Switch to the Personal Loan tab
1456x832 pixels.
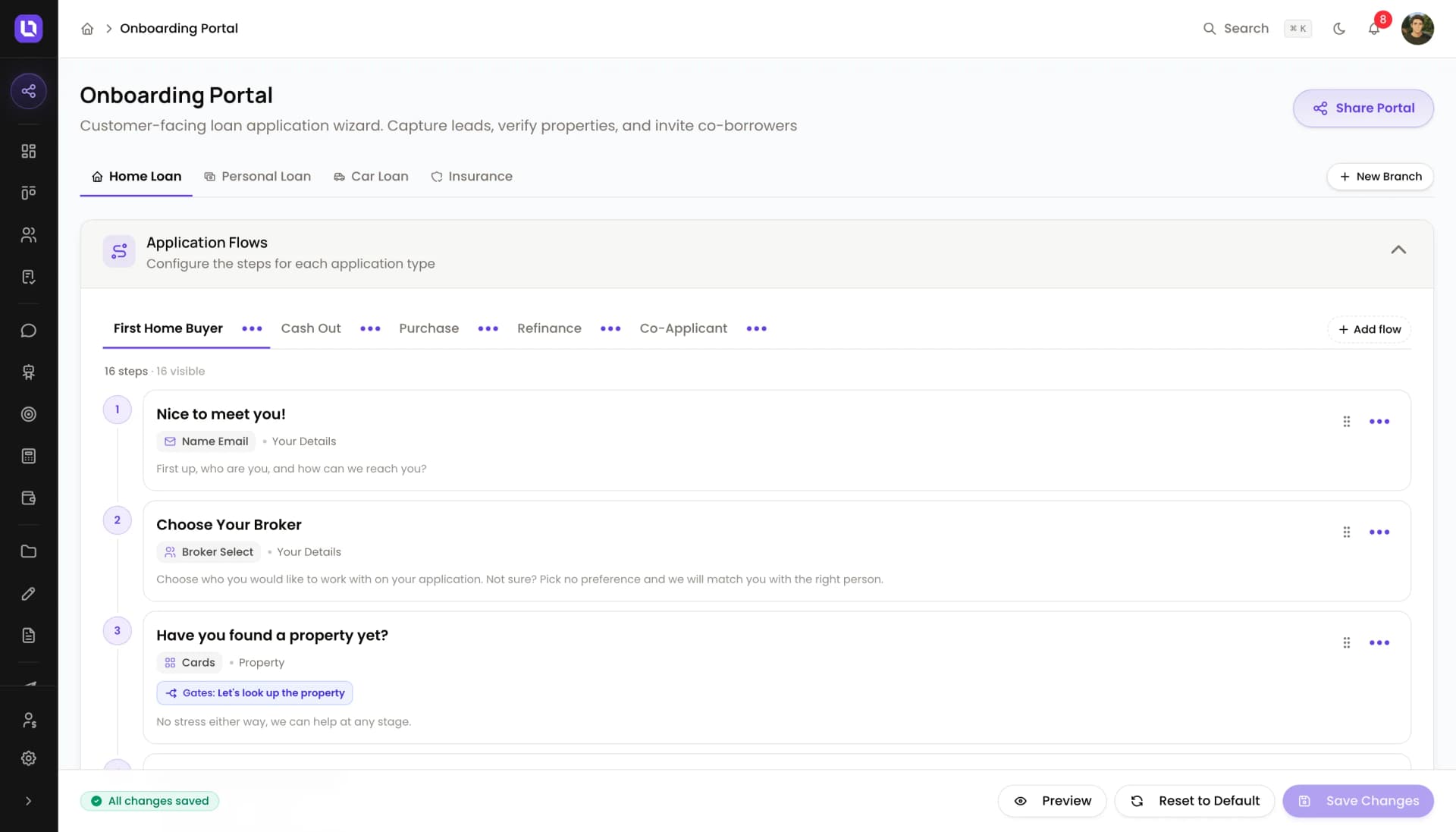(x=258, y=177)
